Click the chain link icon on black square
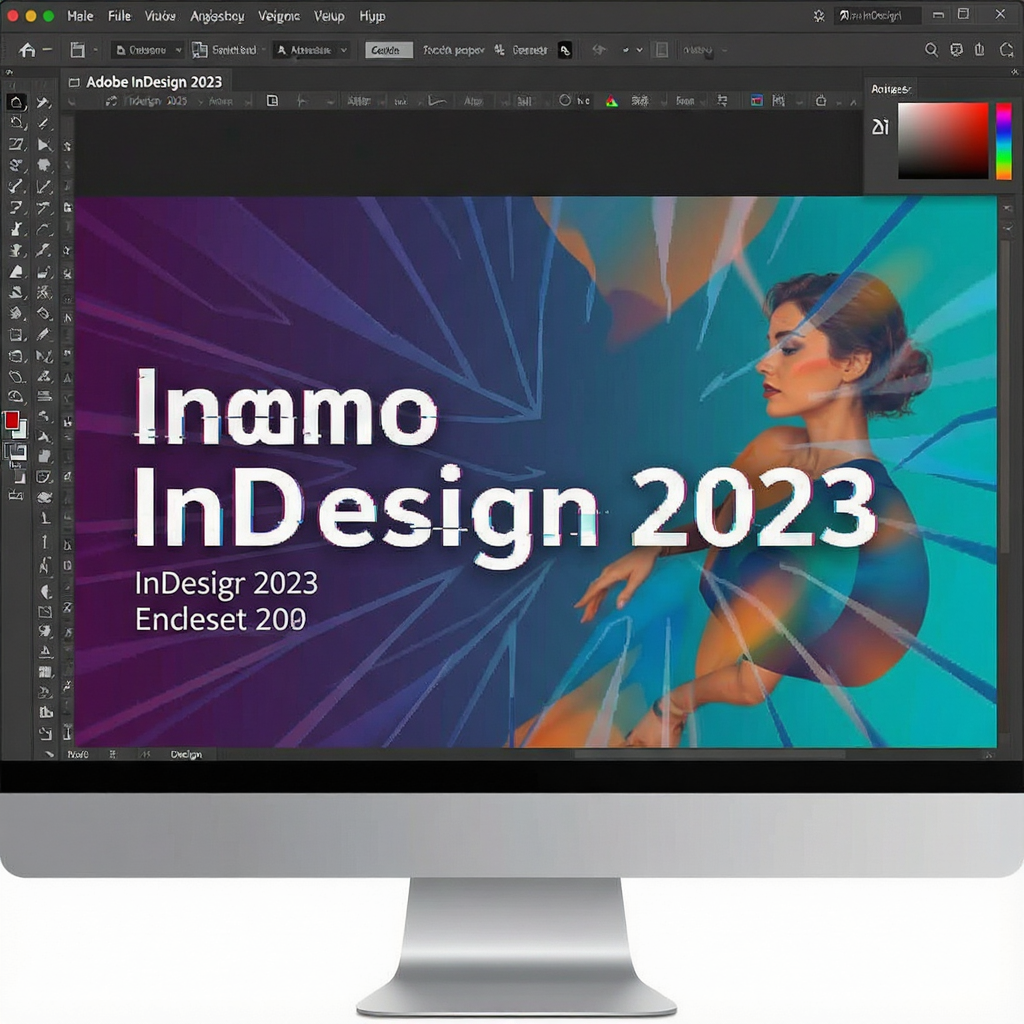This screenshot has height=1024, width=1024. click(565, 50)
